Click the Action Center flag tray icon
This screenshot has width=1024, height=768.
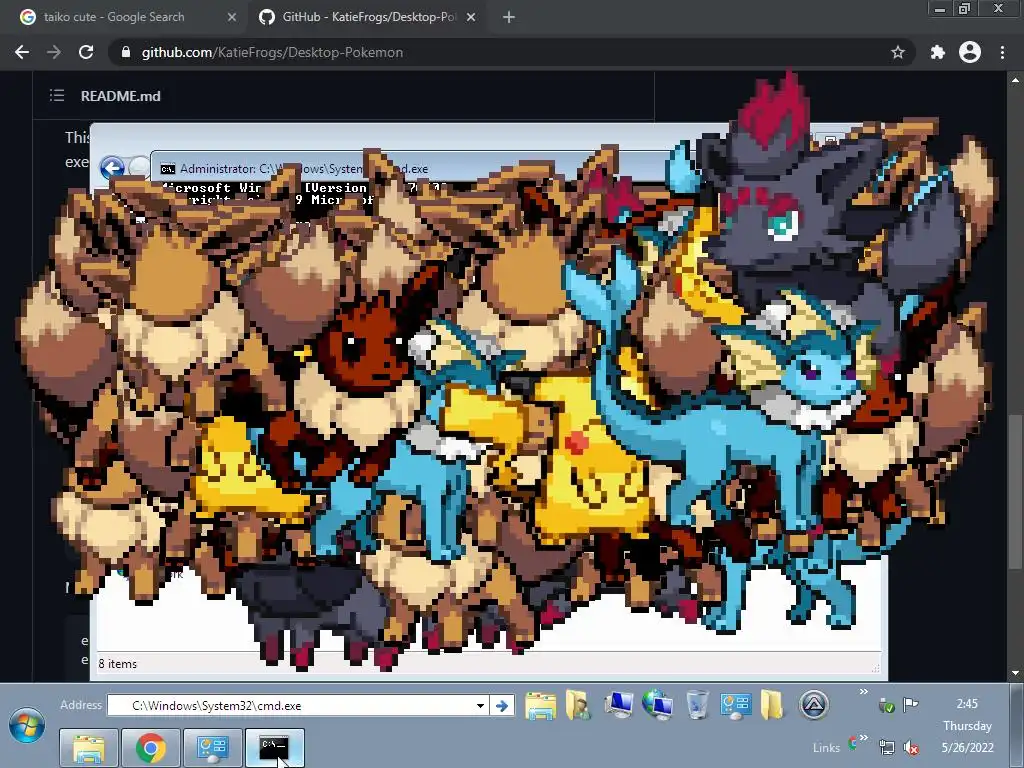(910, 704)
